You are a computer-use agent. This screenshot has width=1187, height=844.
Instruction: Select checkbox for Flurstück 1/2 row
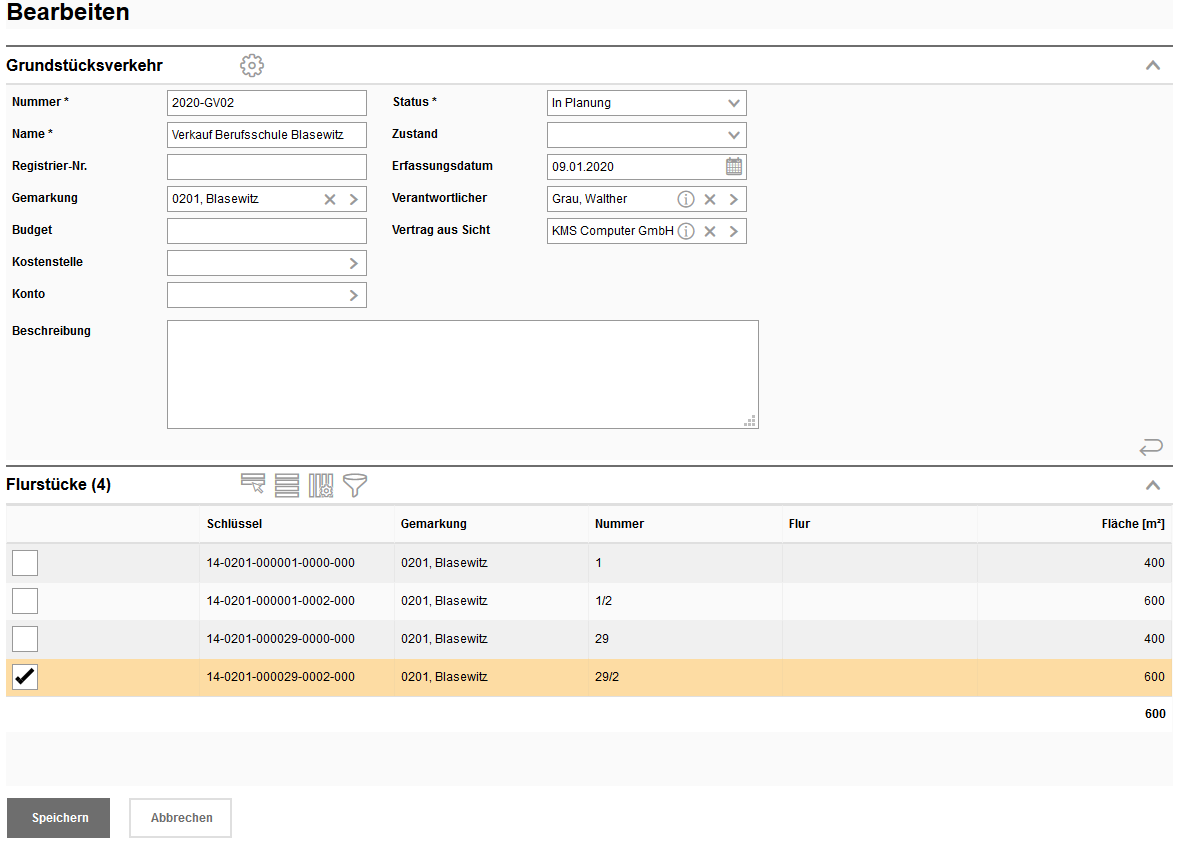click(25, 601)
